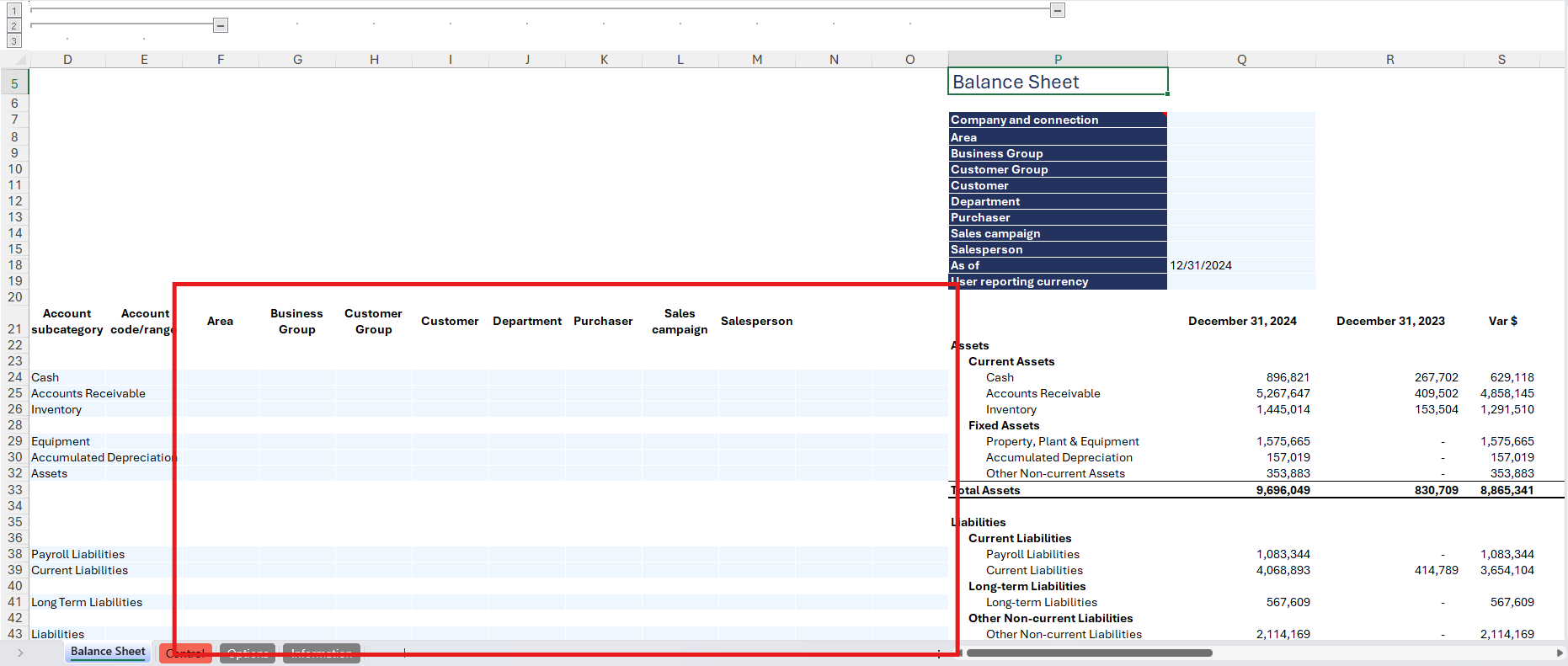
Task: Click outline level 2 button
Action: 14,26
